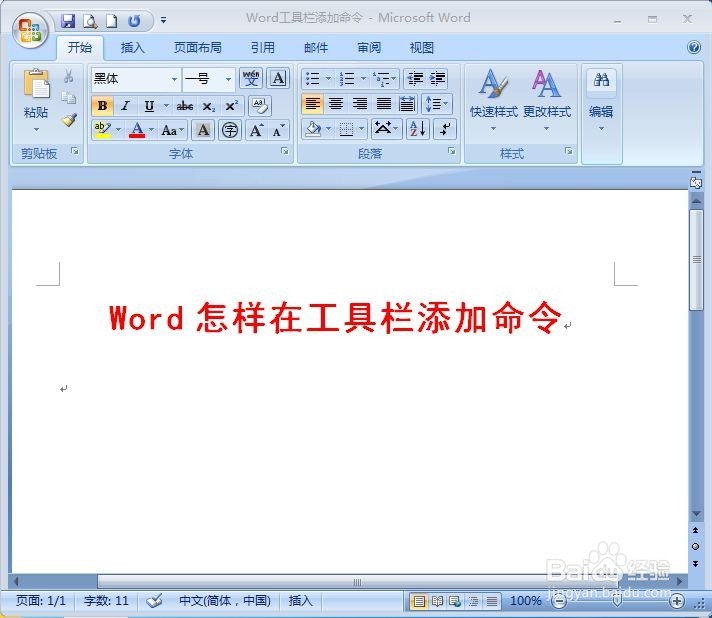This screenshot has height=618, width=712.
Task: Align text left
Action: click(x=312, y=104)
